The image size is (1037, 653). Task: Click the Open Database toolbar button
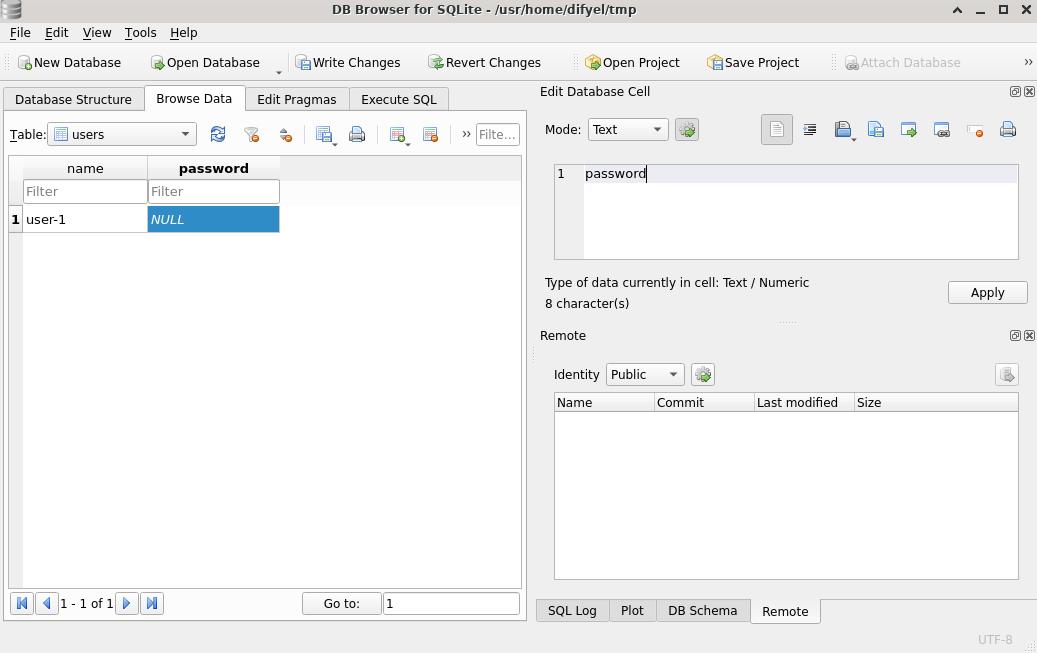(205, 62)
